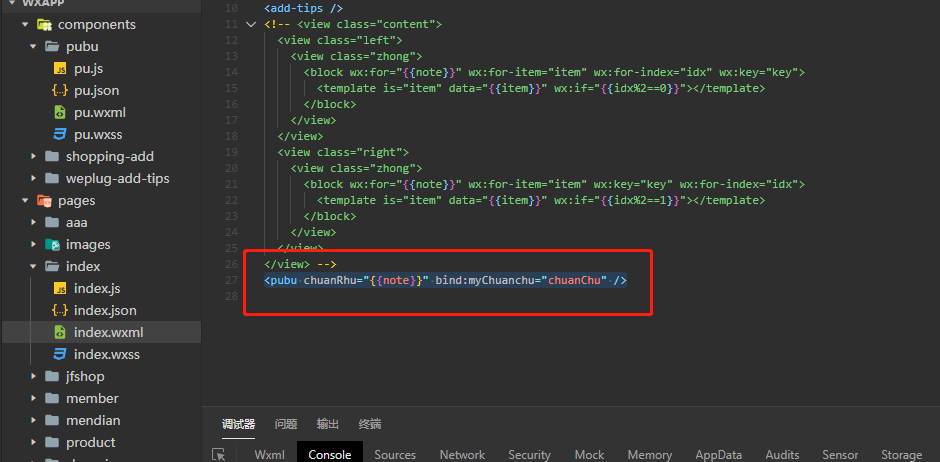Click the wxml file icon beside pu.wxml
Image resolution: width=940 pixels, height=462 pixels.
click(60, 113)
